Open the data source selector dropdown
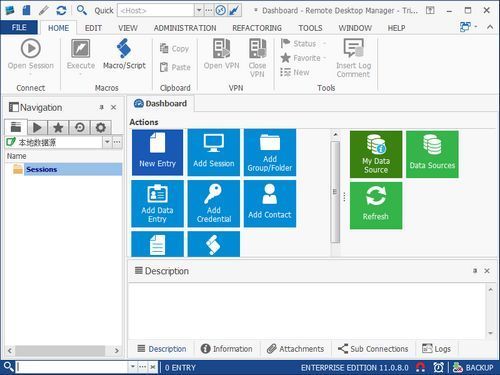The height and width of the screenshot is (375, 500). click(x=107, y=142)
